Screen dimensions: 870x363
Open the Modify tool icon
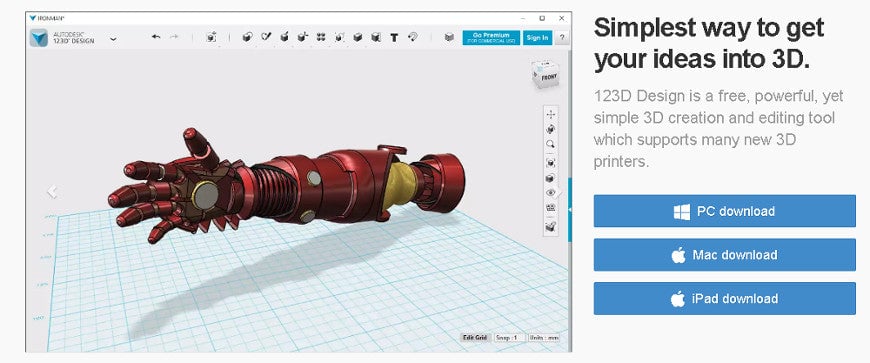pyautogui.click(x=302, y=37)
